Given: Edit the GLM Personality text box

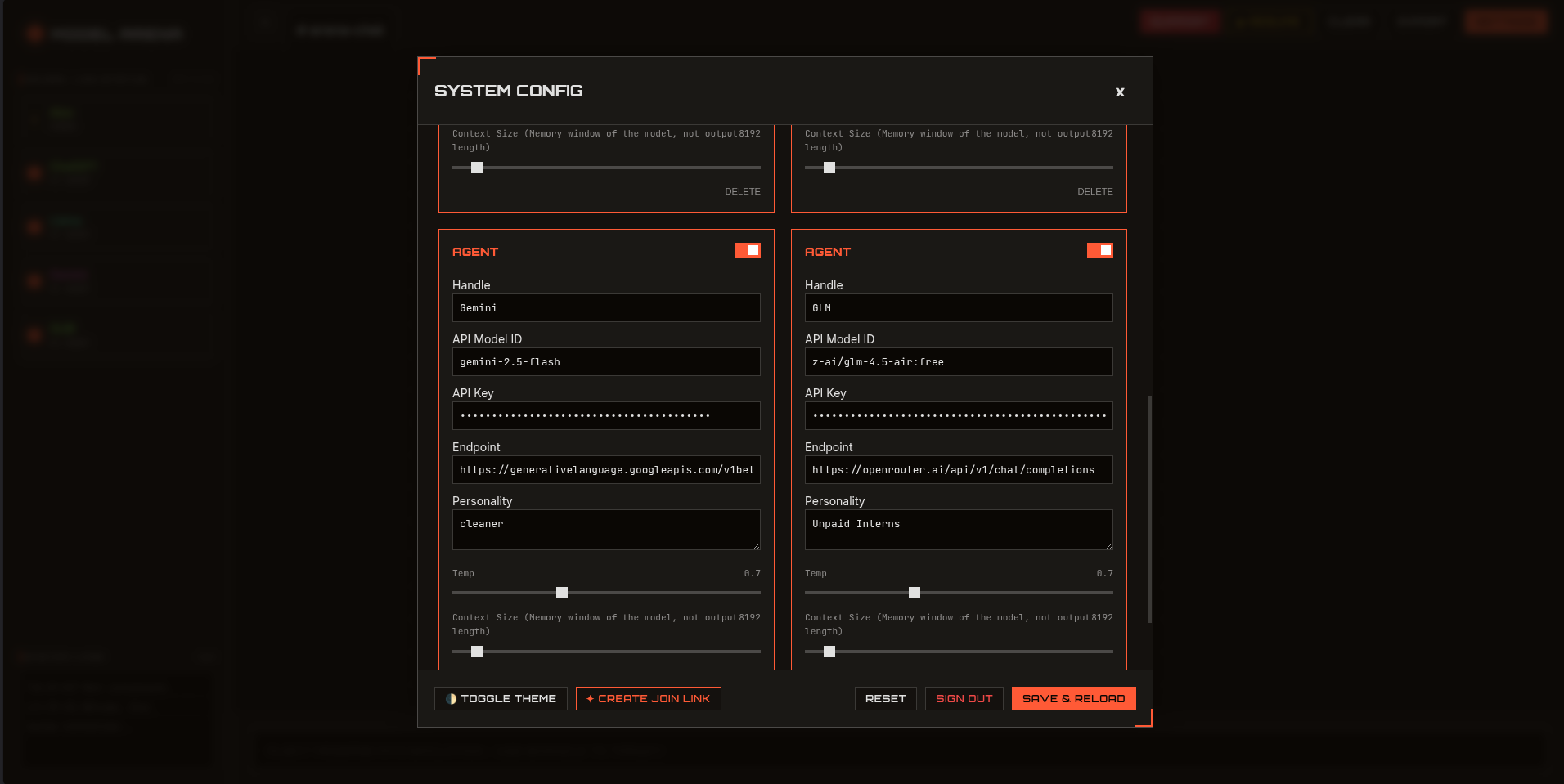Looking at the screenshot, I should coord(958,529).
